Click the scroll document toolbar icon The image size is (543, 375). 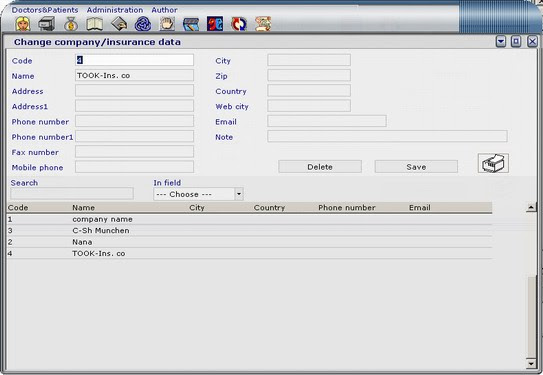263,24
